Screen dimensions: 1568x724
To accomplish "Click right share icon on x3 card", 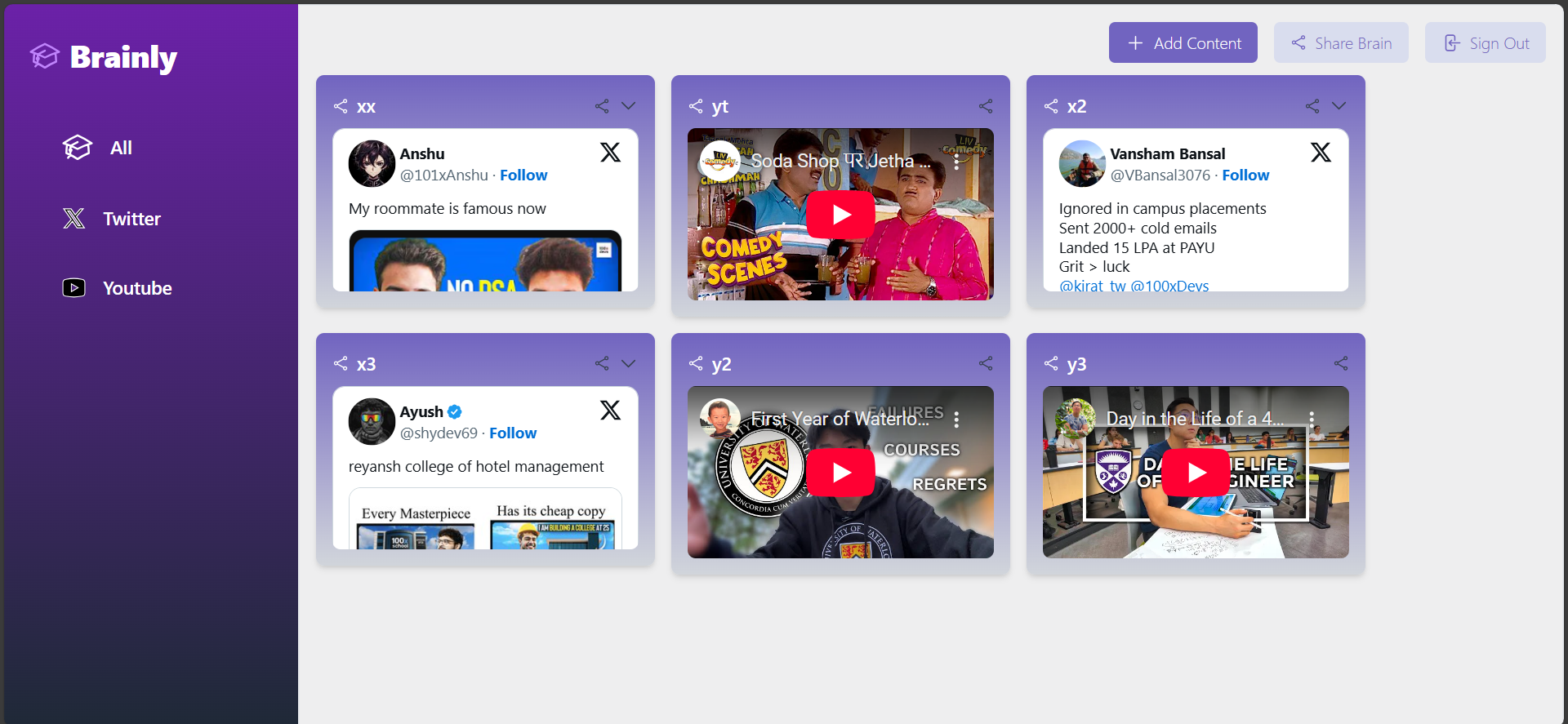I will tap(602, 364).
